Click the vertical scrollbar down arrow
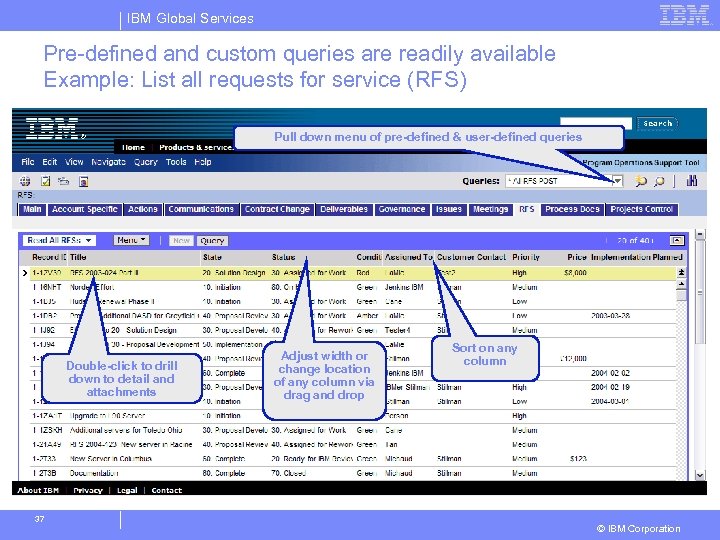720x540 pixels. [700, 475]
